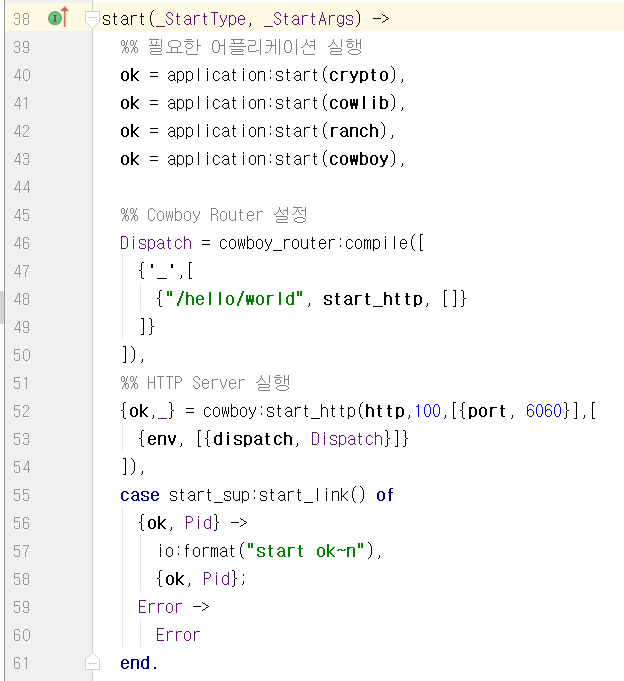Viewport: 624px width, 681px height.
Task: Click cowboy:start_http call on line 52
Action: [279, 411]
